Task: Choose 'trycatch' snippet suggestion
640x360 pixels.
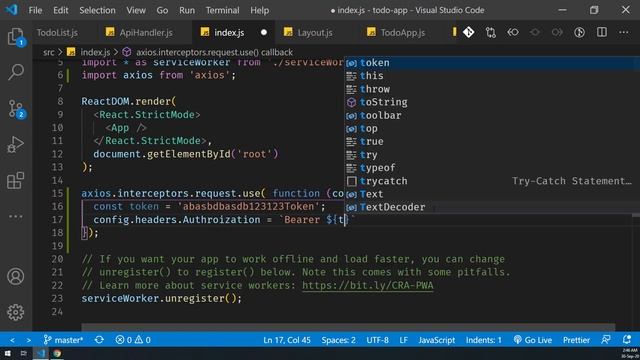Action: (x=492, y=181)
